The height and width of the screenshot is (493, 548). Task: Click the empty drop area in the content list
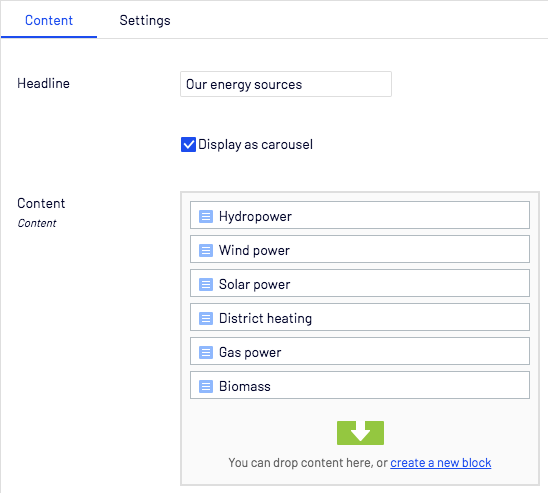pyautogui.click(x=360, y=442)
